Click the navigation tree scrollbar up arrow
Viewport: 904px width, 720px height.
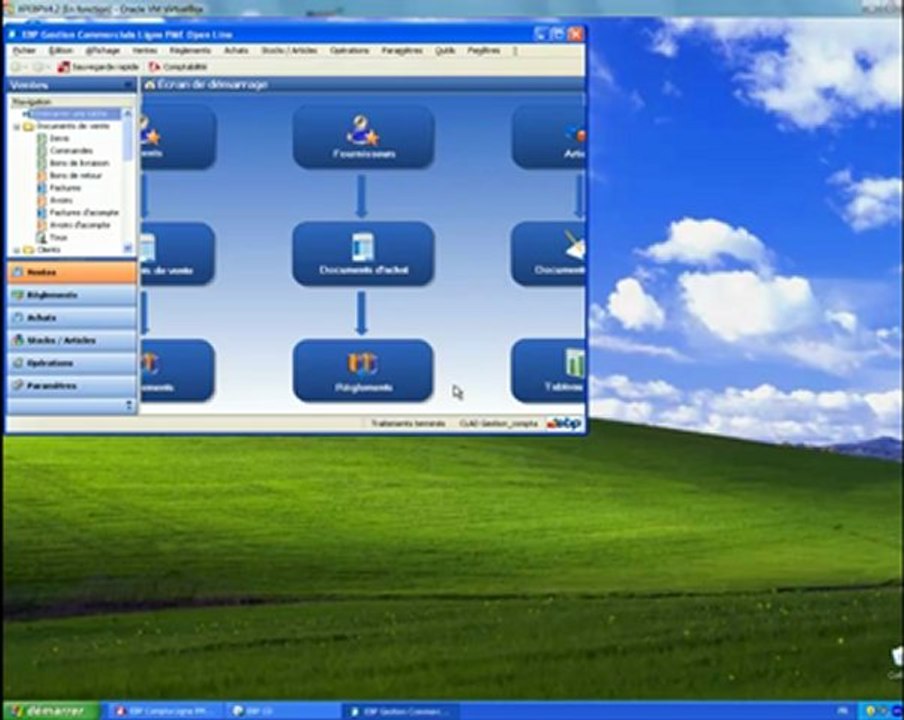point(128,114)
